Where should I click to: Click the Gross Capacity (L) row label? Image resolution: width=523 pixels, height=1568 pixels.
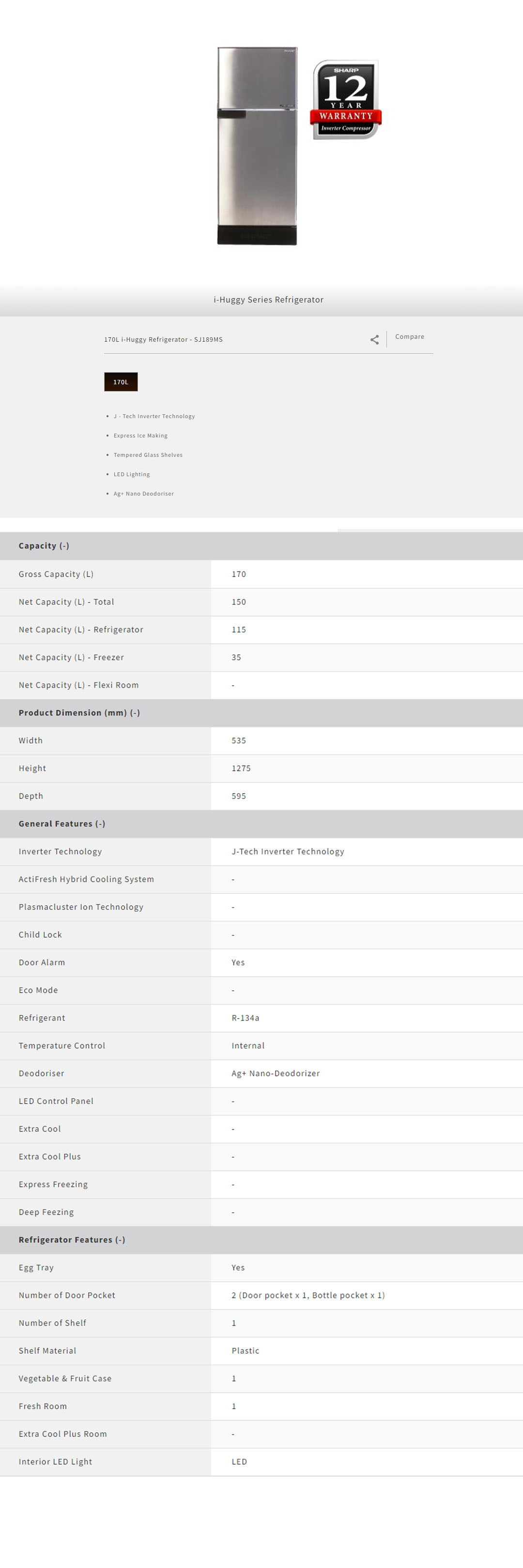click(56, 574)
